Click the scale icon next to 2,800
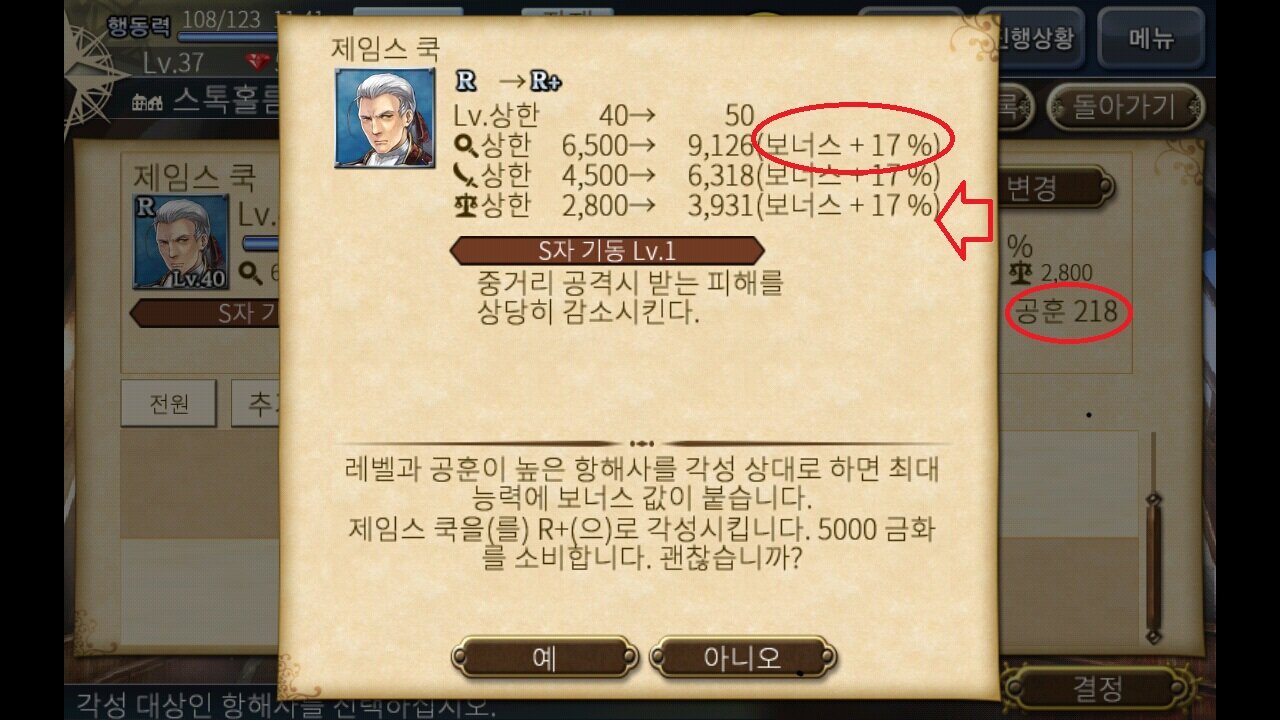Image resolution: width=1280 pixels, height=720 pixels. click(1021, 272)
